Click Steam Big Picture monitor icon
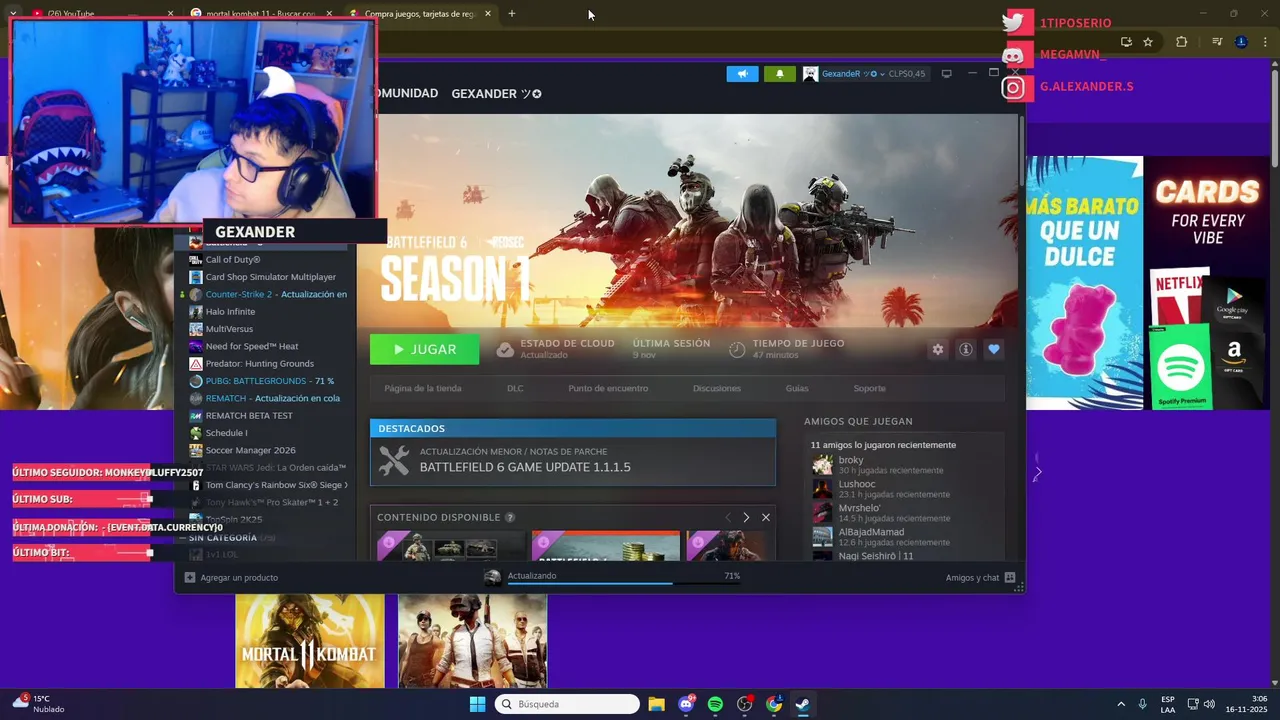This screenshot has height=720, width=1280. [x=946, y=74]
